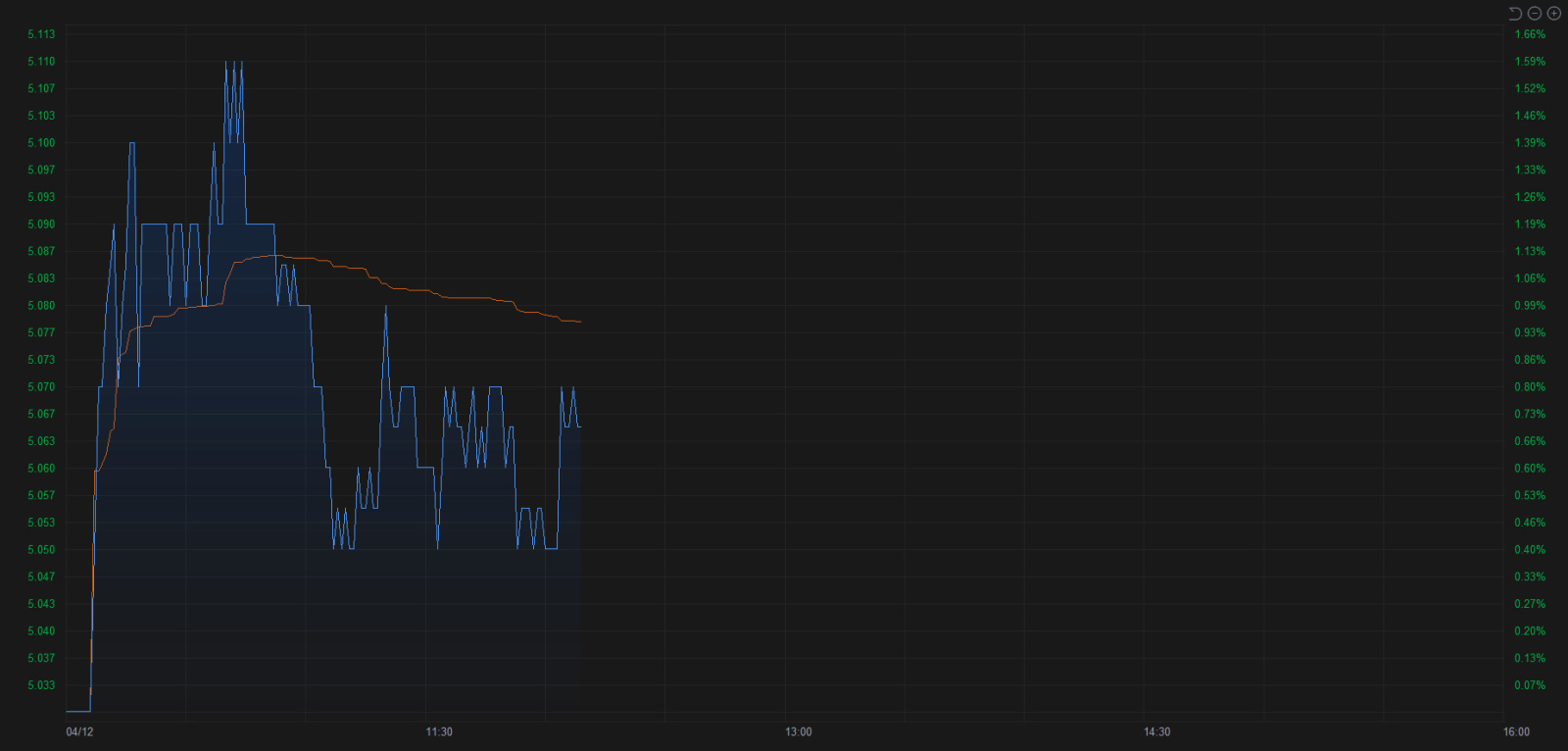This screenshot has height=751, width=1568.
Task: Click the 5.033 price axis label
Action: click(x=41, y=685)
